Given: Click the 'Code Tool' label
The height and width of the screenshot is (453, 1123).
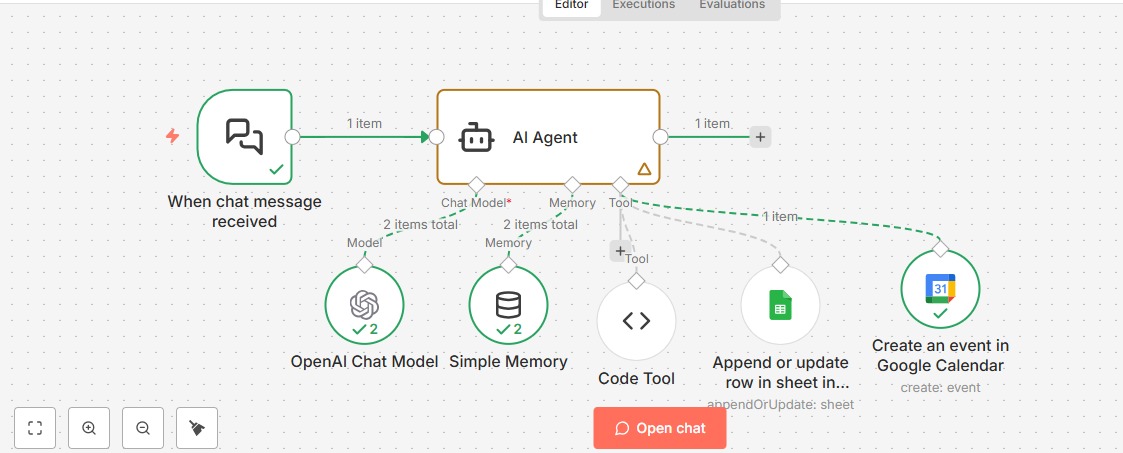Looking at the screenshot, I should (636, 378).
